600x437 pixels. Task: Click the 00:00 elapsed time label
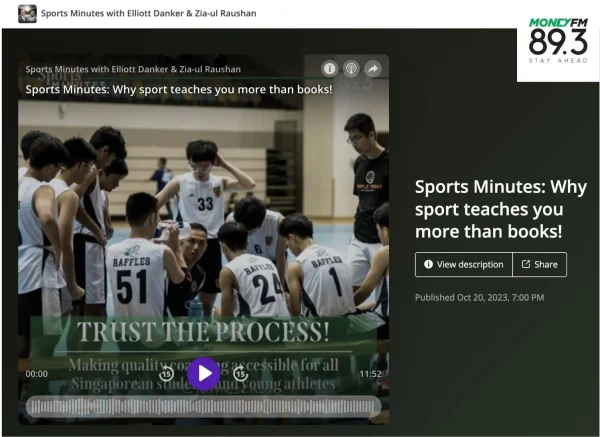pos(36,374)
